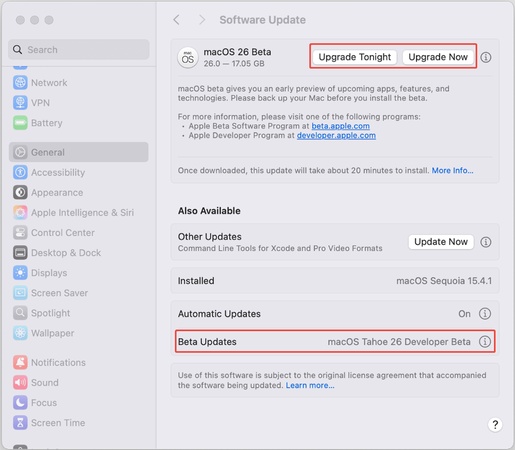The image size is (515, 450).
Task: Click info icon for Other Updates
Action: (486, 242)
